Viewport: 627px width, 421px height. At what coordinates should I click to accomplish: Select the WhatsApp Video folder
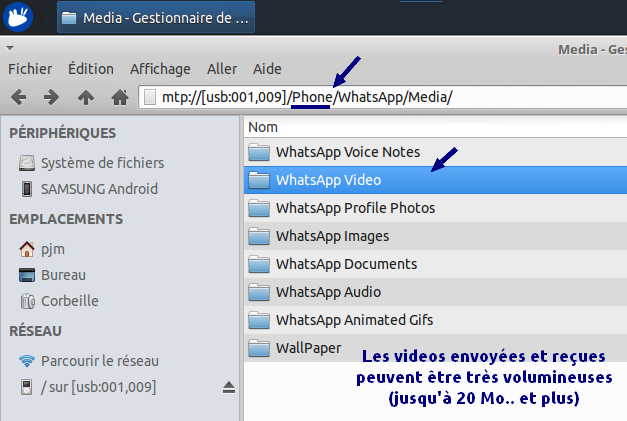point(328,180)
